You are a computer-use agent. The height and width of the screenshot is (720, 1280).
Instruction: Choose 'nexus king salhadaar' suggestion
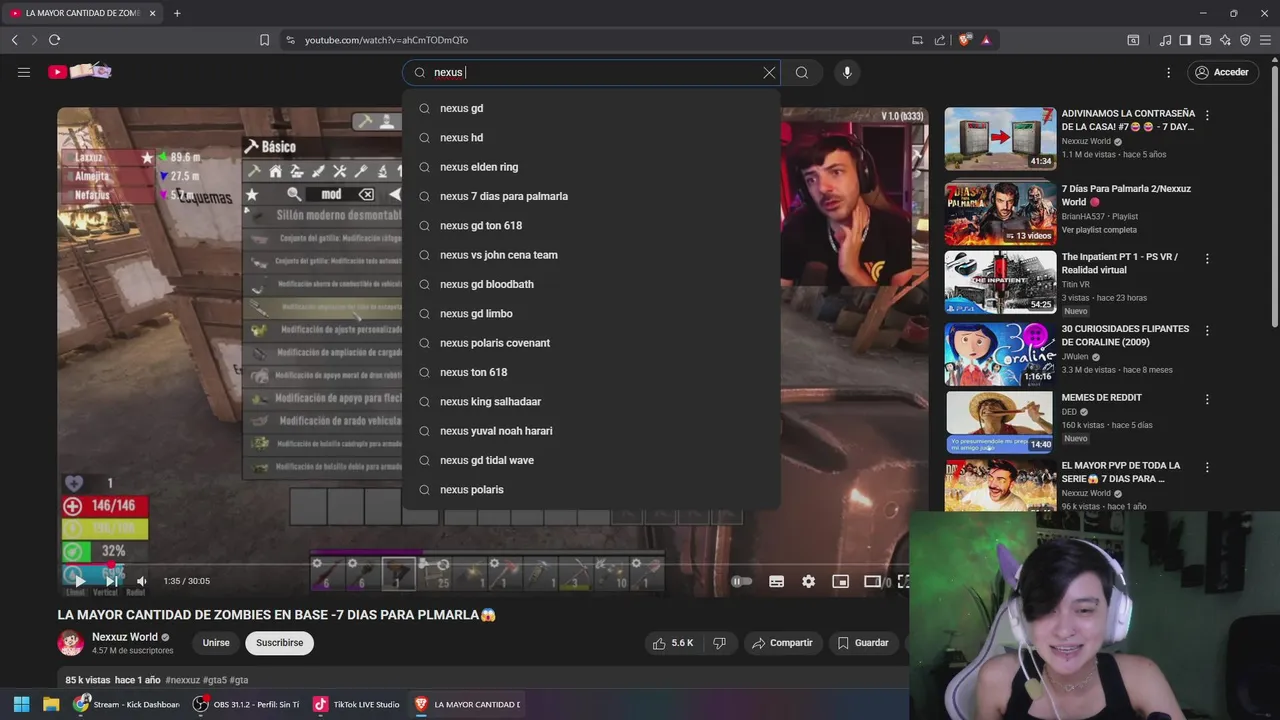(x=591, y=401)
